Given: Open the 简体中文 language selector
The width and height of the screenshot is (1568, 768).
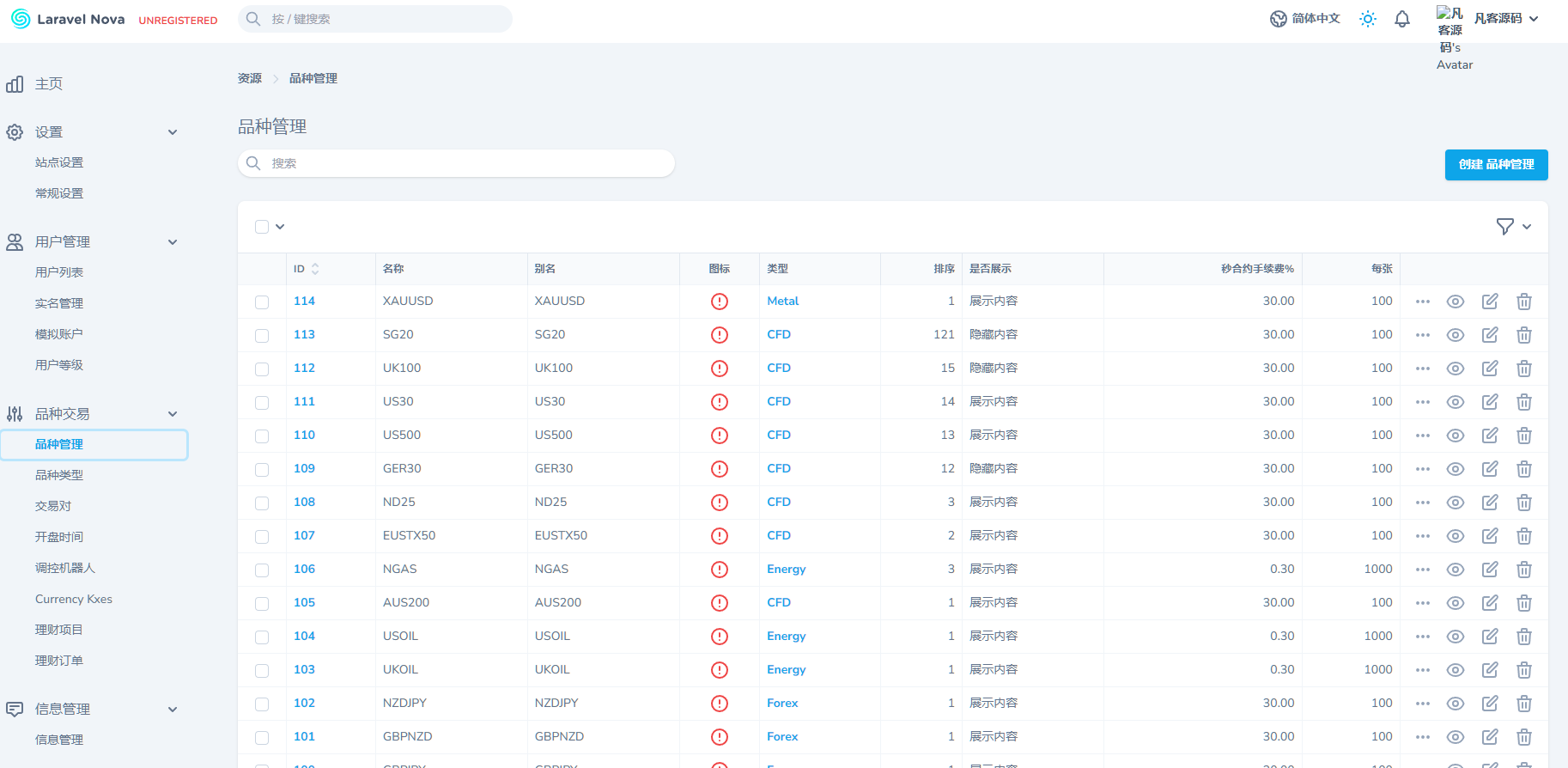Looking at the screenshot, I should pyautogui.click(x=1304, y=19).
